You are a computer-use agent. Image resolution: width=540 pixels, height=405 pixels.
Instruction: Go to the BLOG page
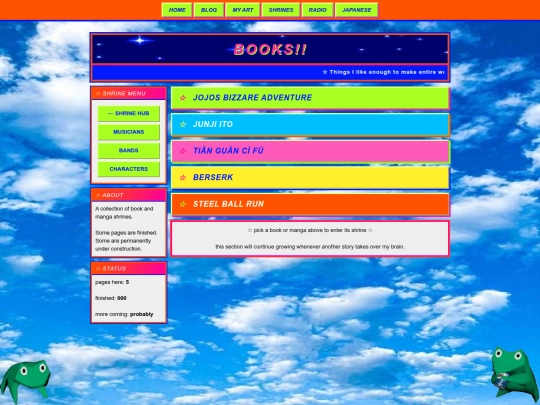point(209,10)
